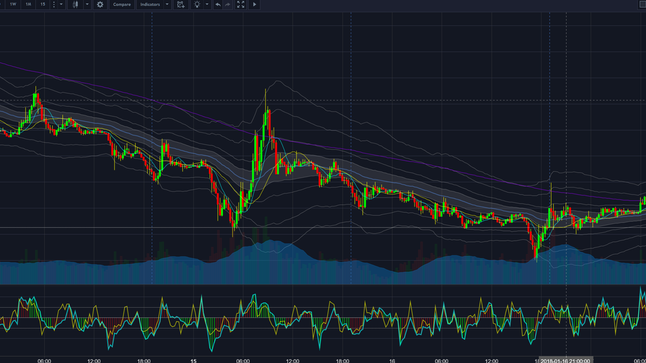The width and height of the screenshot is (646, 363).
Task: Click the top-right panel layout icon
Action: 642,4
